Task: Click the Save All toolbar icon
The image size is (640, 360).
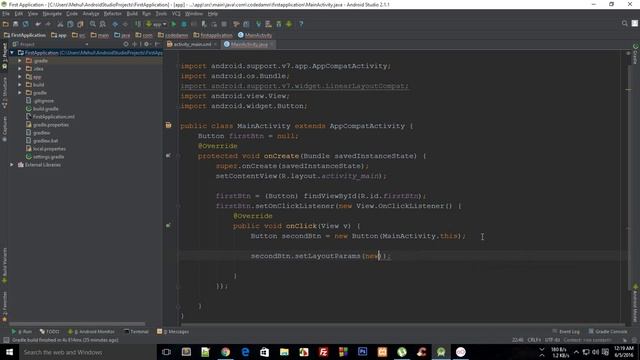Action: [16, 24]
